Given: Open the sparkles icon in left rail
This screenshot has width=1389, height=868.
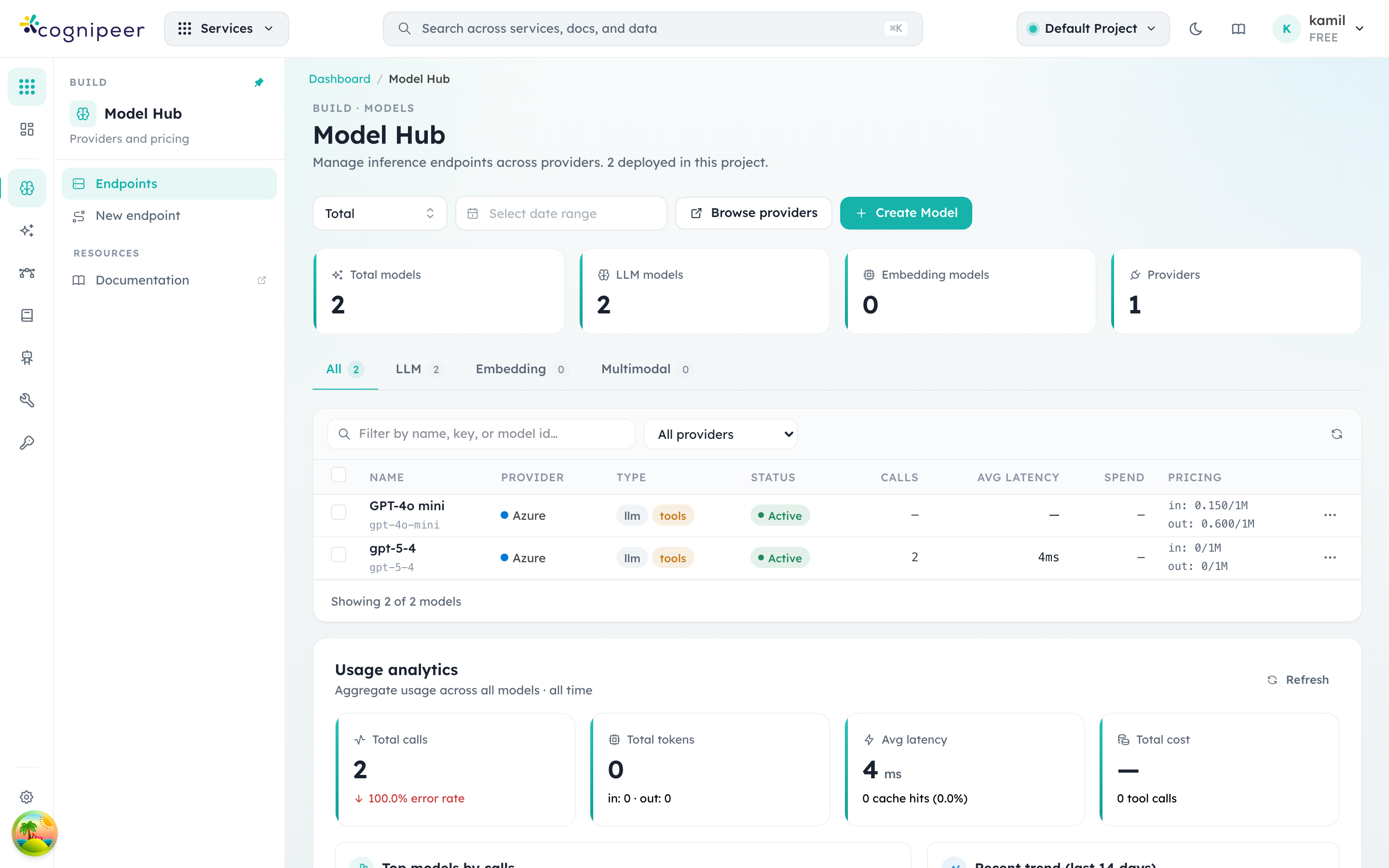Looking at the screenshot, I should 27,230.
